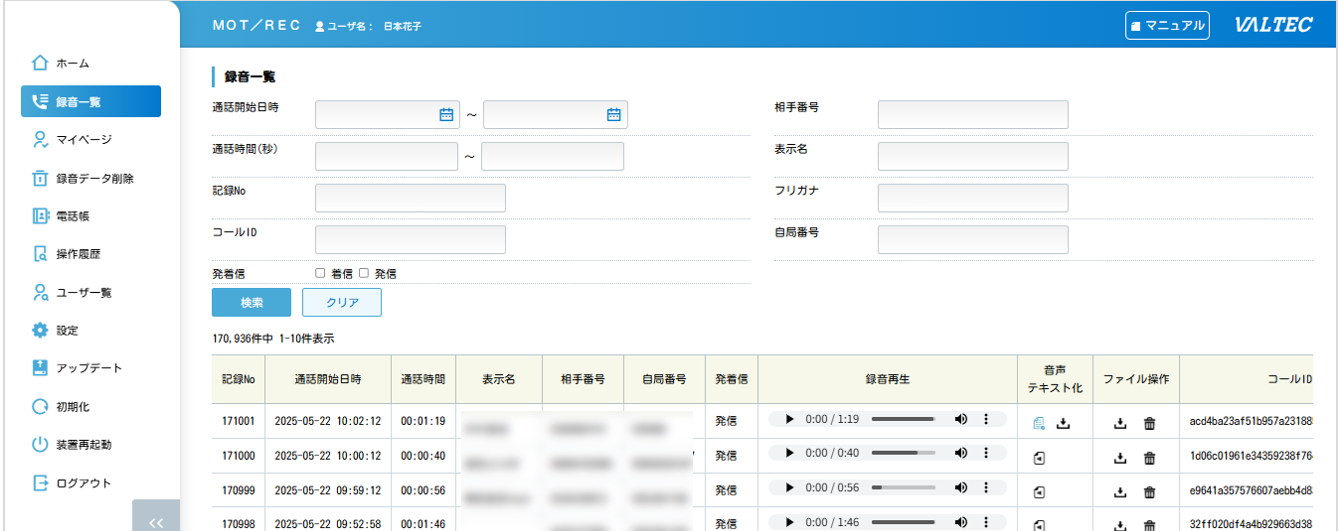The height and width of the screenshot is (531, 1339).
Task: Open more options on the 1:46 player
Action: click(x=986, y=523)
